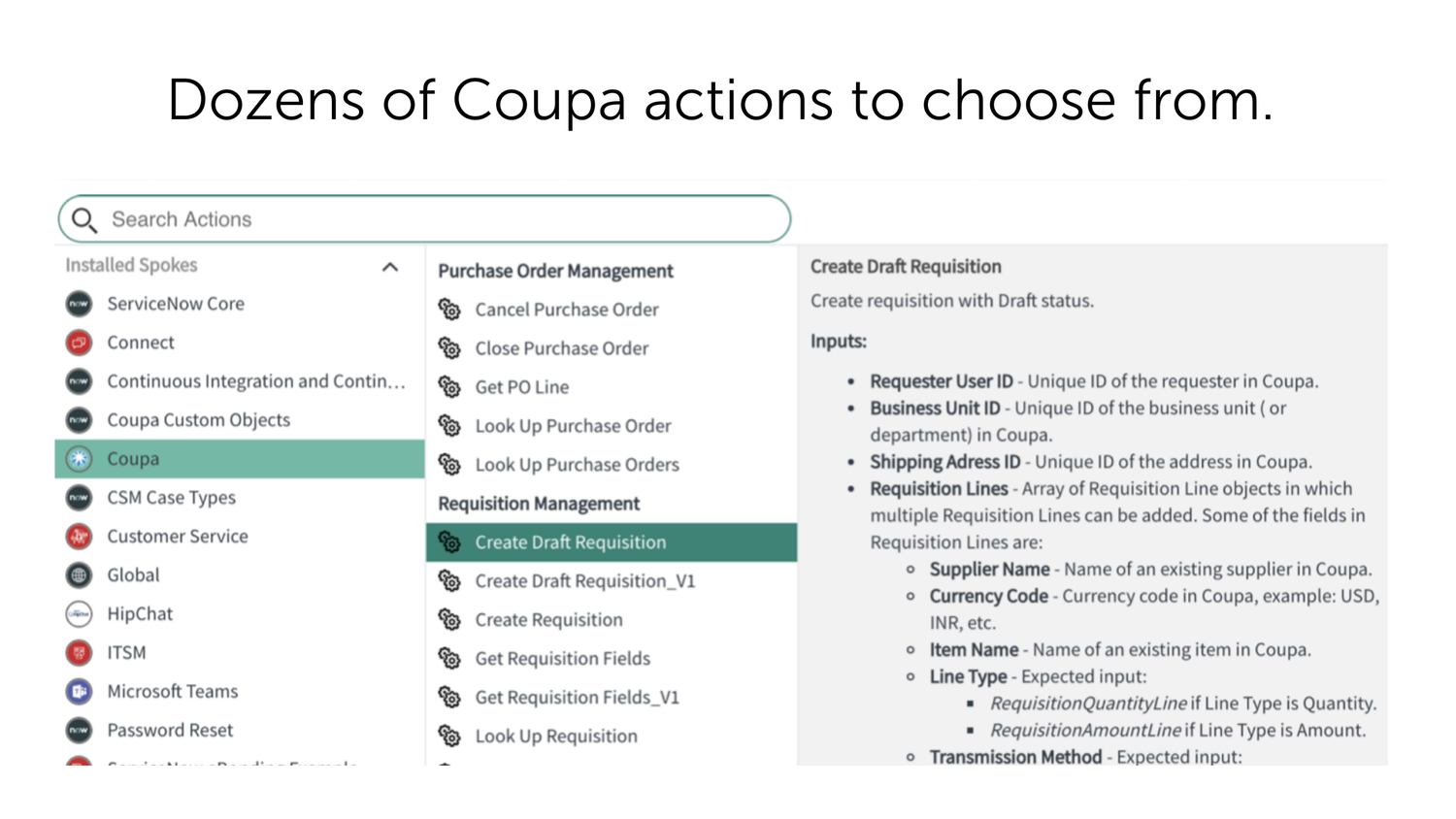Select the Global spoke icon
Screen dimensions: 1456x819
(x=78, y=574)
